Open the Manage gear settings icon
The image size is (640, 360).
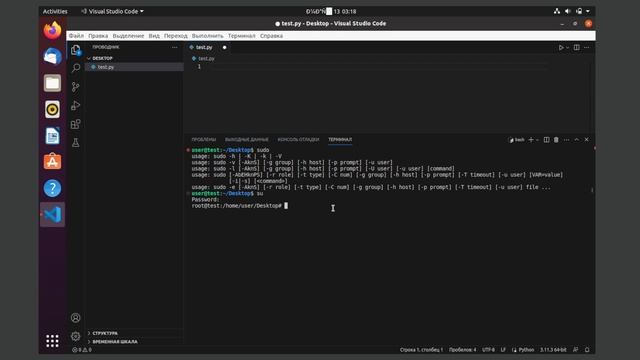tap(76, 336)
